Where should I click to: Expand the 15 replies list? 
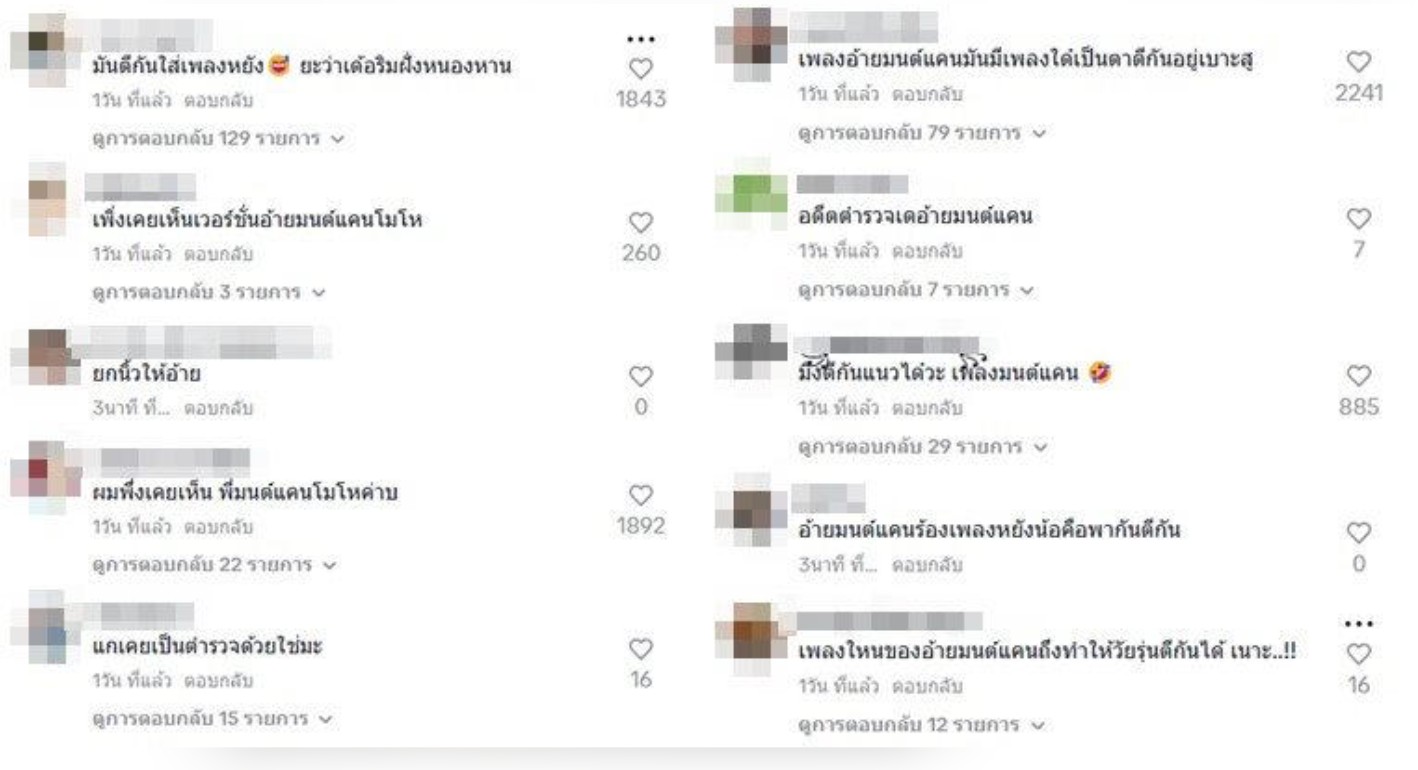point(213,718)
